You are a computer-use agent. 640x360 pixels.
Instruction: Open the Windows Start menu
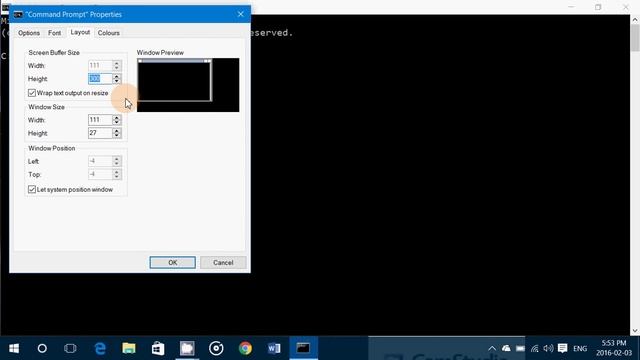click(14, 348)
